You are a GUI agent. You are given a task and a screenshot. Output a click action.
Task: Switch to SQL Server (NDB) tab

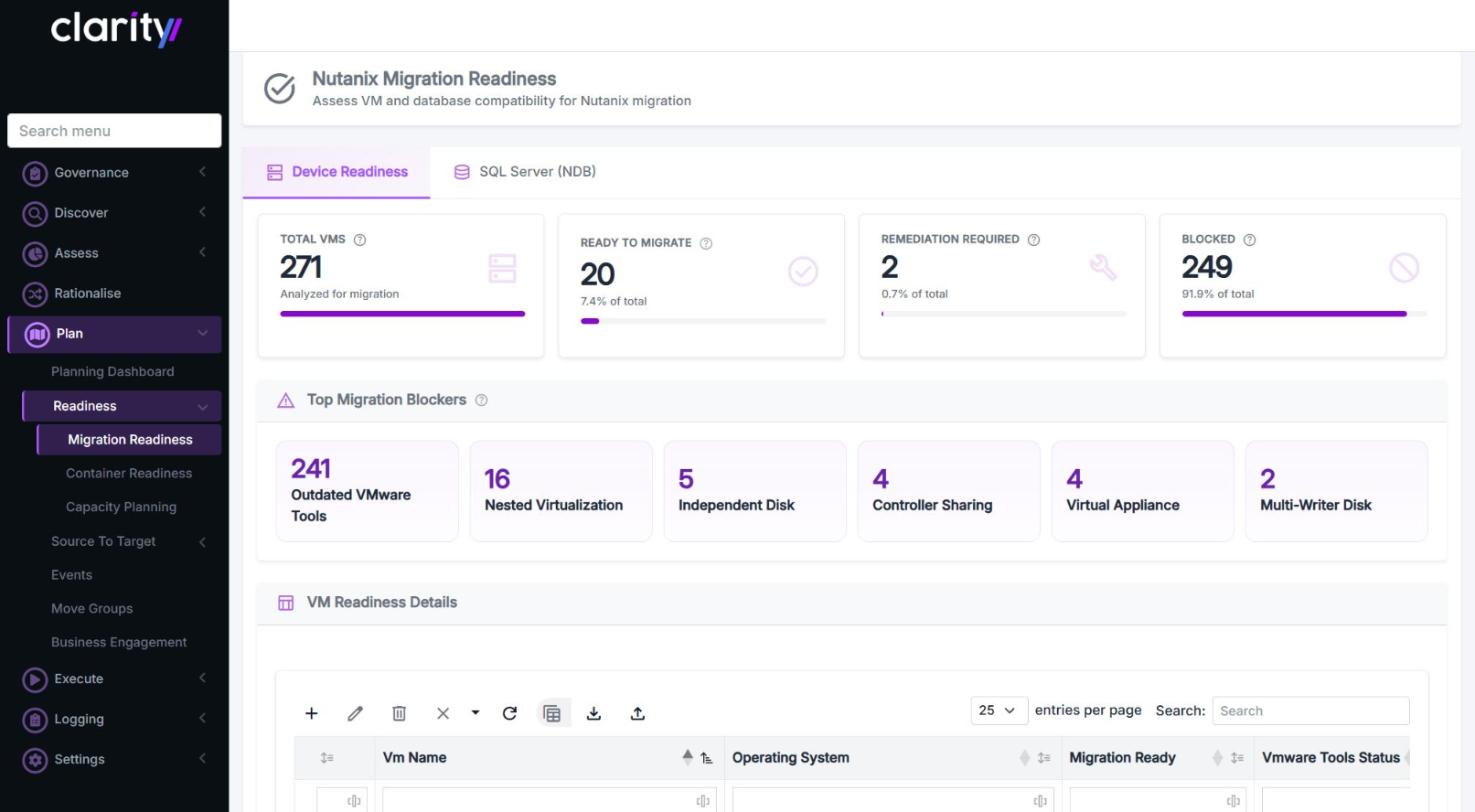click(x=525, y=171)
